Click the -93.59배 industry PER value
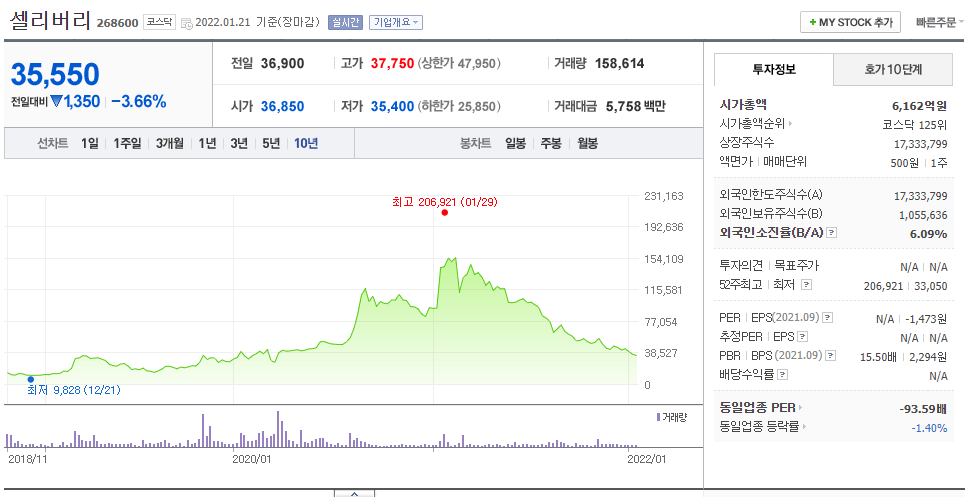The image size is (968, 497). [x=924, y=409]
